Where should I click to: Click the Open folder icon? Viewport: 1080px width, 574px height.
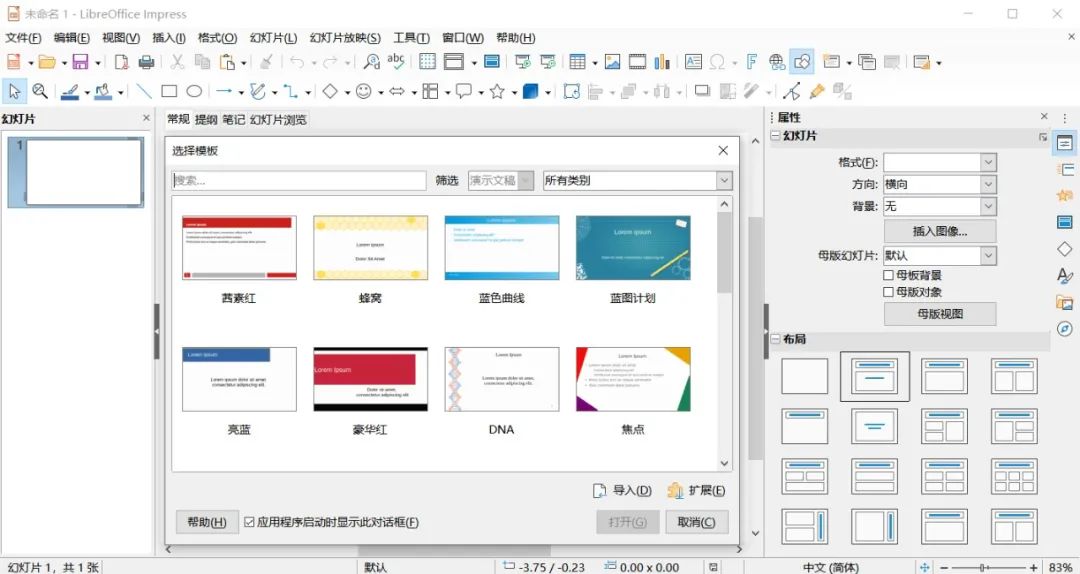click(x=47, y=62)
